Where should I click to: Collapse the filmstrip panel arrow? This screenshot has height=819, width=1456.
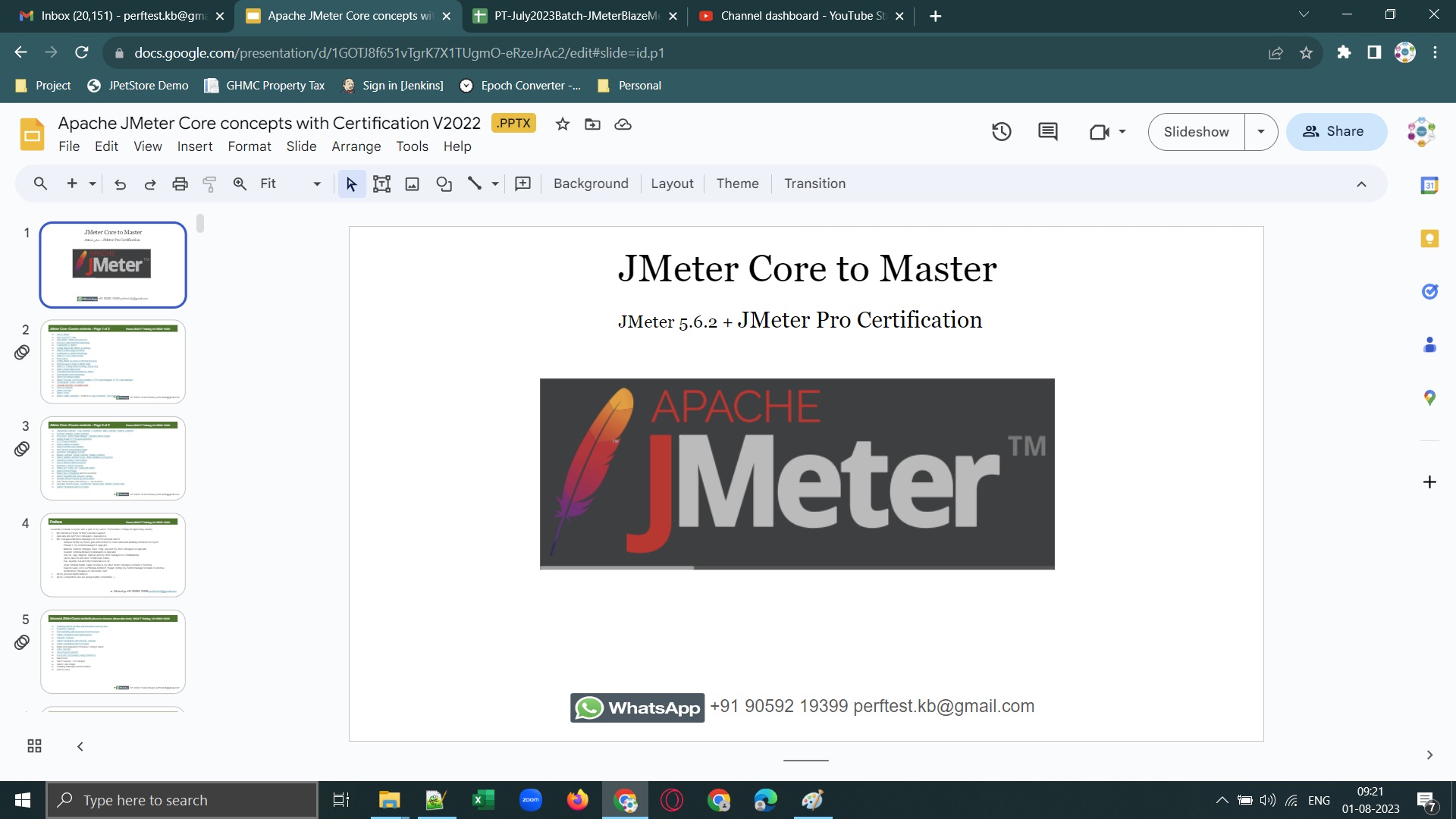(x=80, y=746)
